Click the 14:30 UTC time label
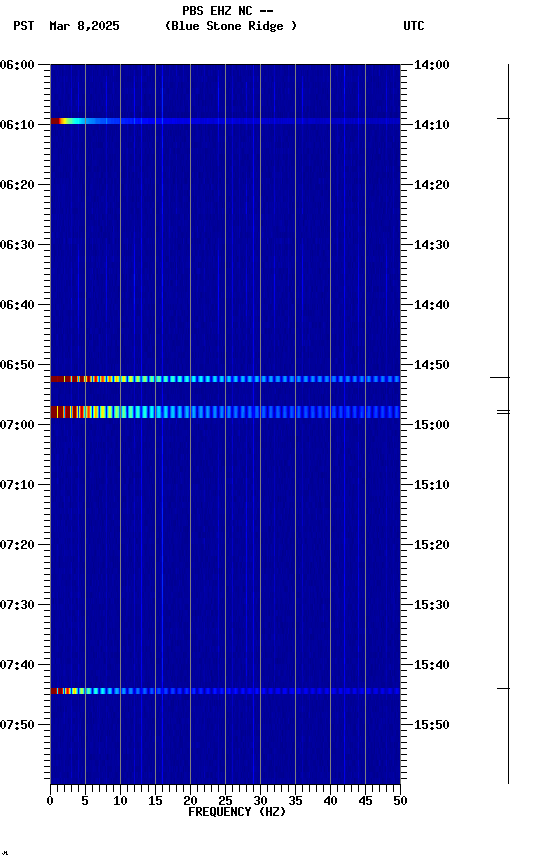Viewport: 552px width, 864px height. 432,245
